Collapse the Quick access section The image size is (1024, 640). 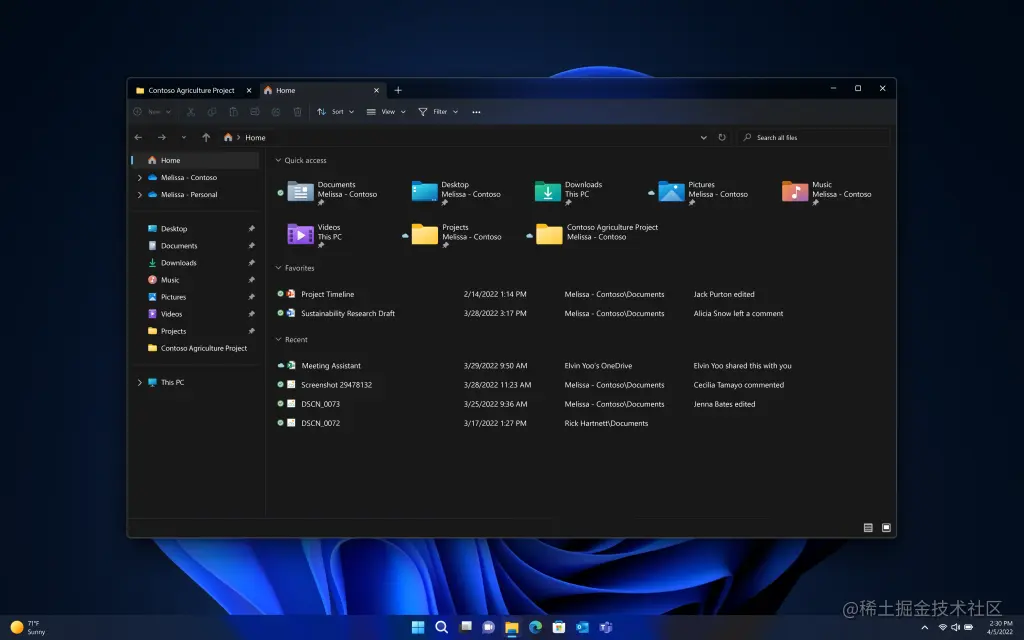tap(278, 160)
